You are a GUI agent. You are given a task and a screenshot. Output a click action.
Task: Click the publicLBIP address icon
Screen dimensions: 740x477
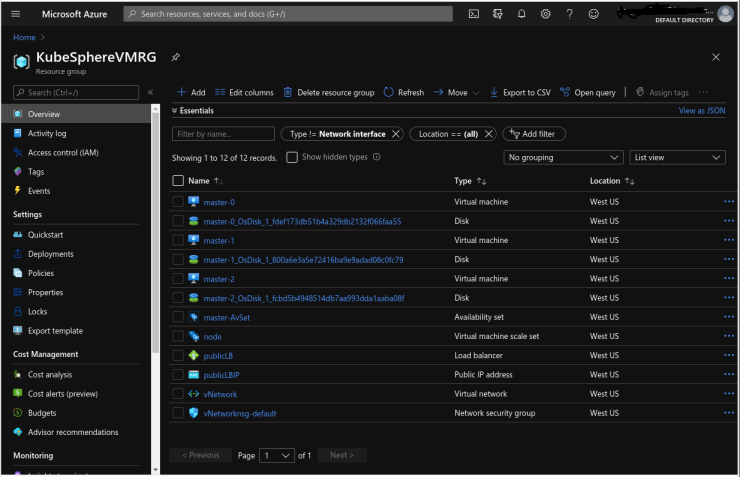(193, 375)
